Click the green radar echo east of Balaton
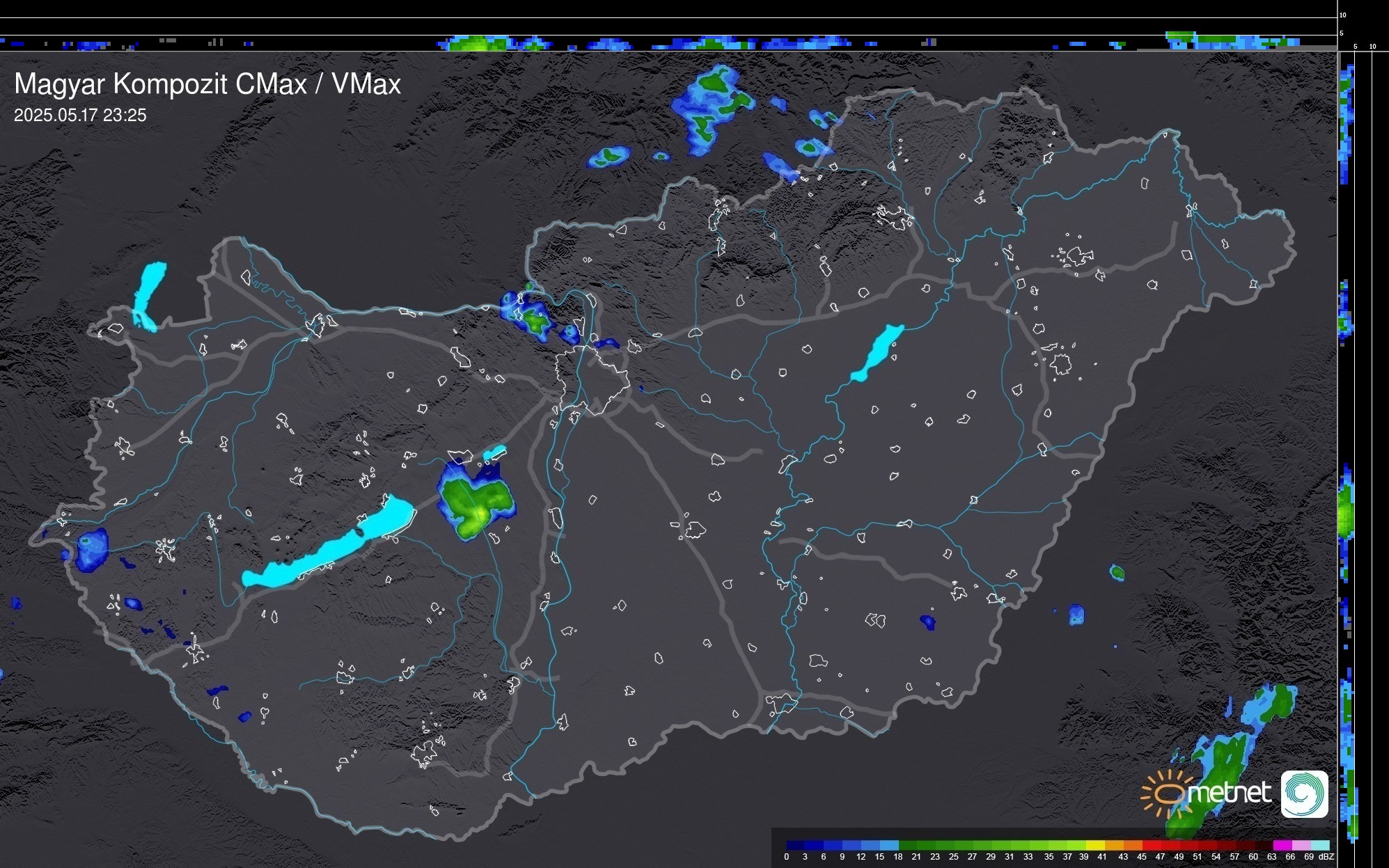 pos(476,502)
